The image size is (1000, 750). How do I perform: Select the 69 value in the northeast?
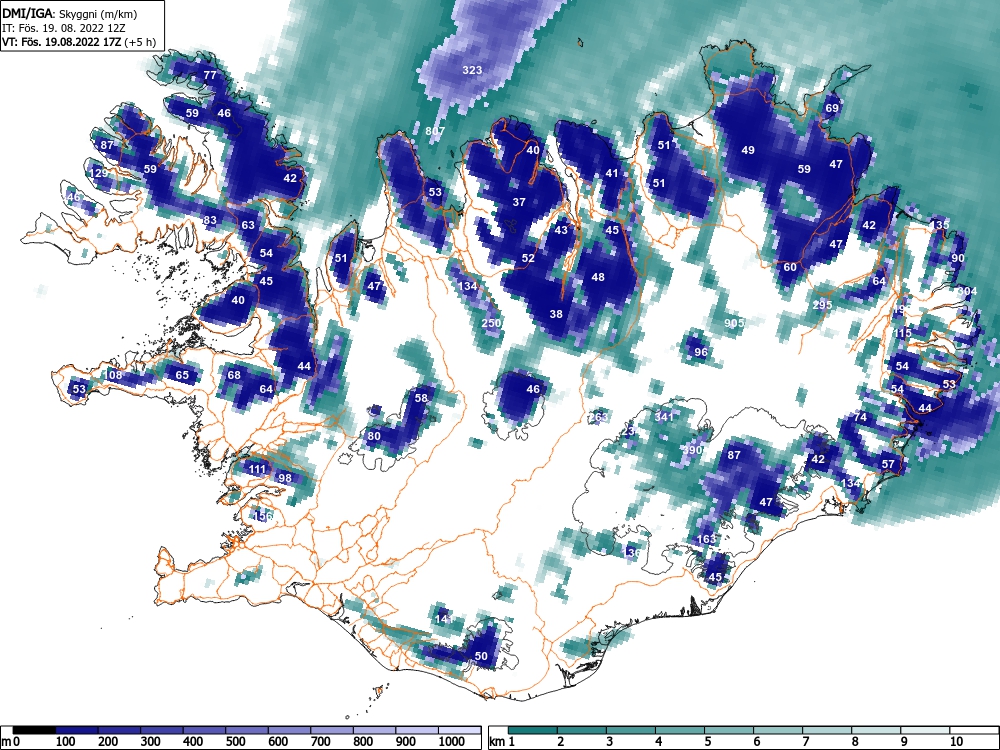[x=832, y=108]
